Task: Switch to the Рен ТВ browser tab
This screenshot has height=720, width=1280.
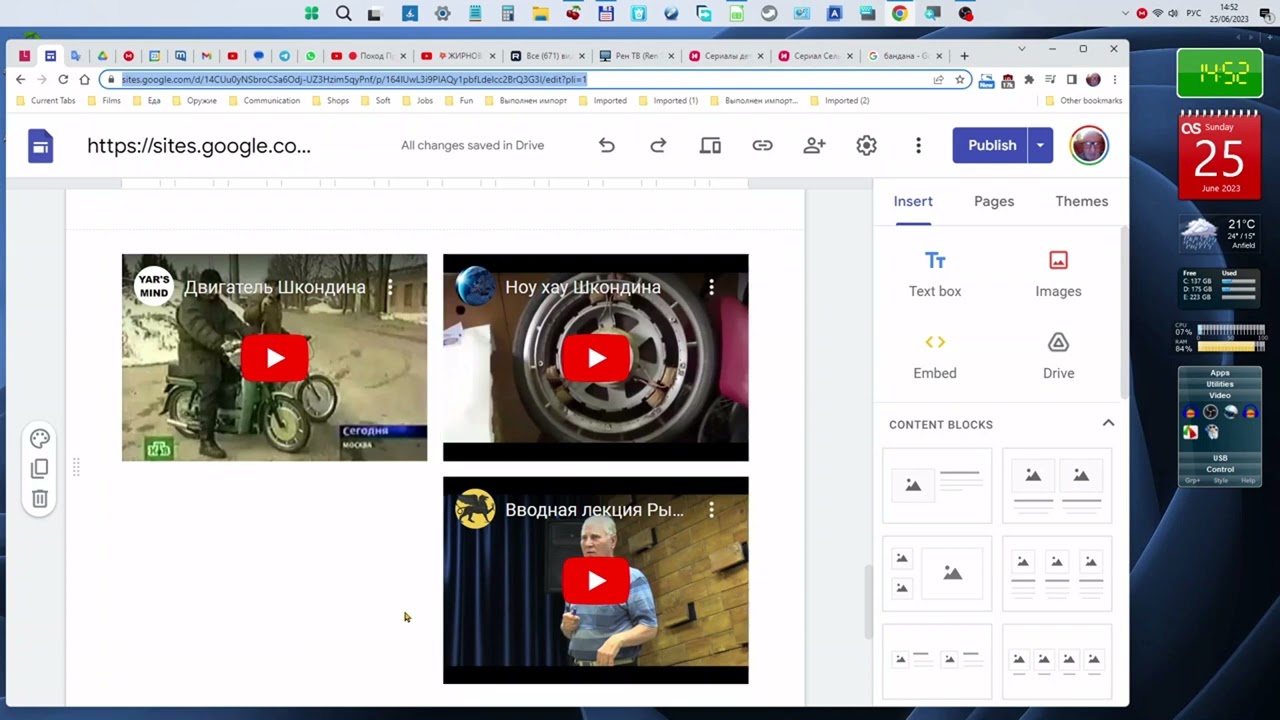Action: click(x=635, y=56)
